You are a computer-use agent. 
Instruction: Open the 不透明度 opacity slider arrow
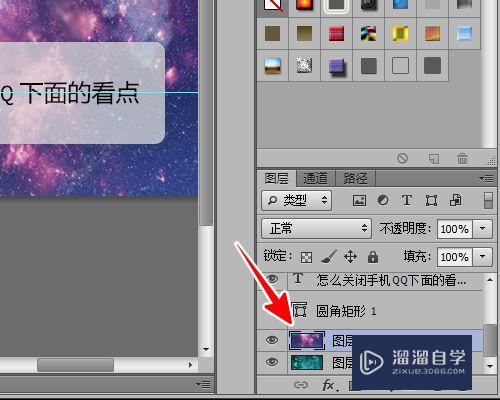(483, 229)
